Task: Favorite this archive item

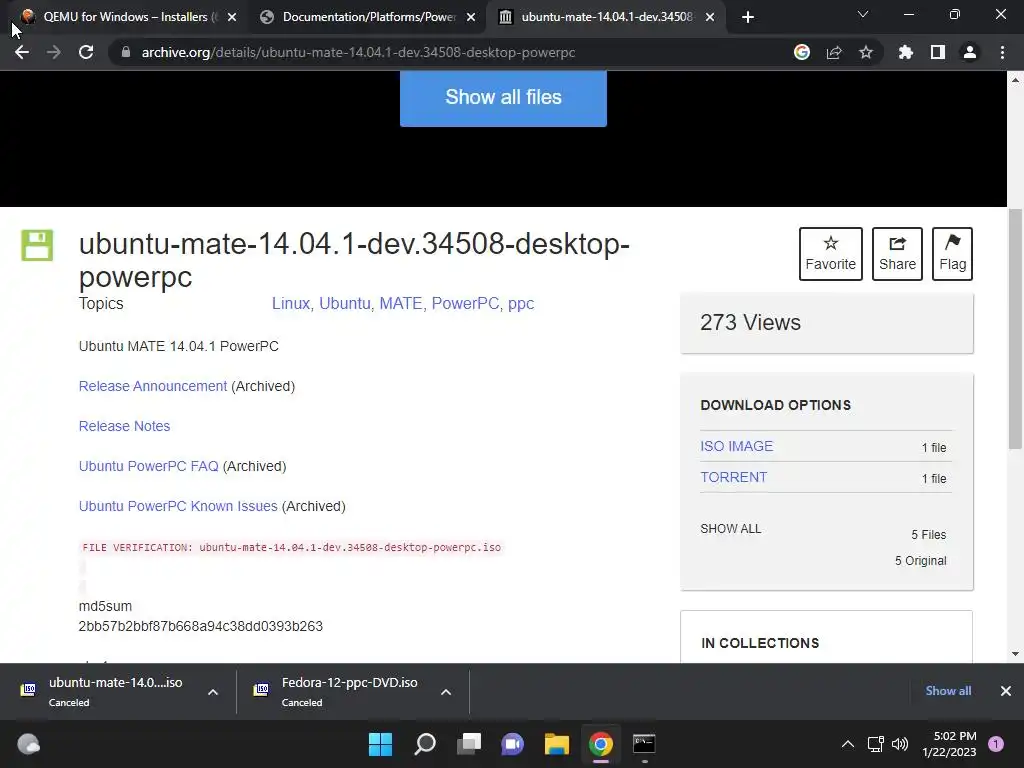Action: click(x=831, y=253)
